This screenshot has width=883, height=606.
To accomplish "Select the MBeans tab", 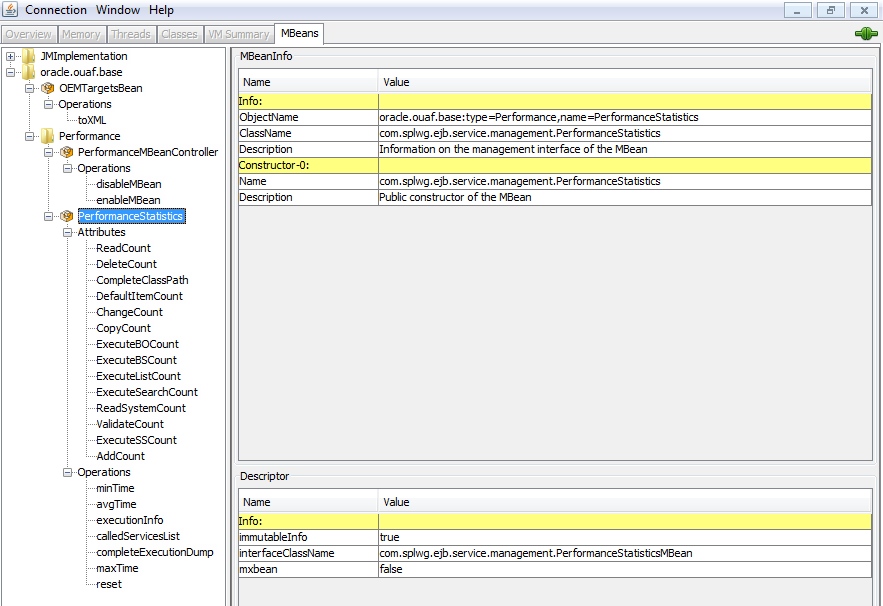I will tap(299, 33).
